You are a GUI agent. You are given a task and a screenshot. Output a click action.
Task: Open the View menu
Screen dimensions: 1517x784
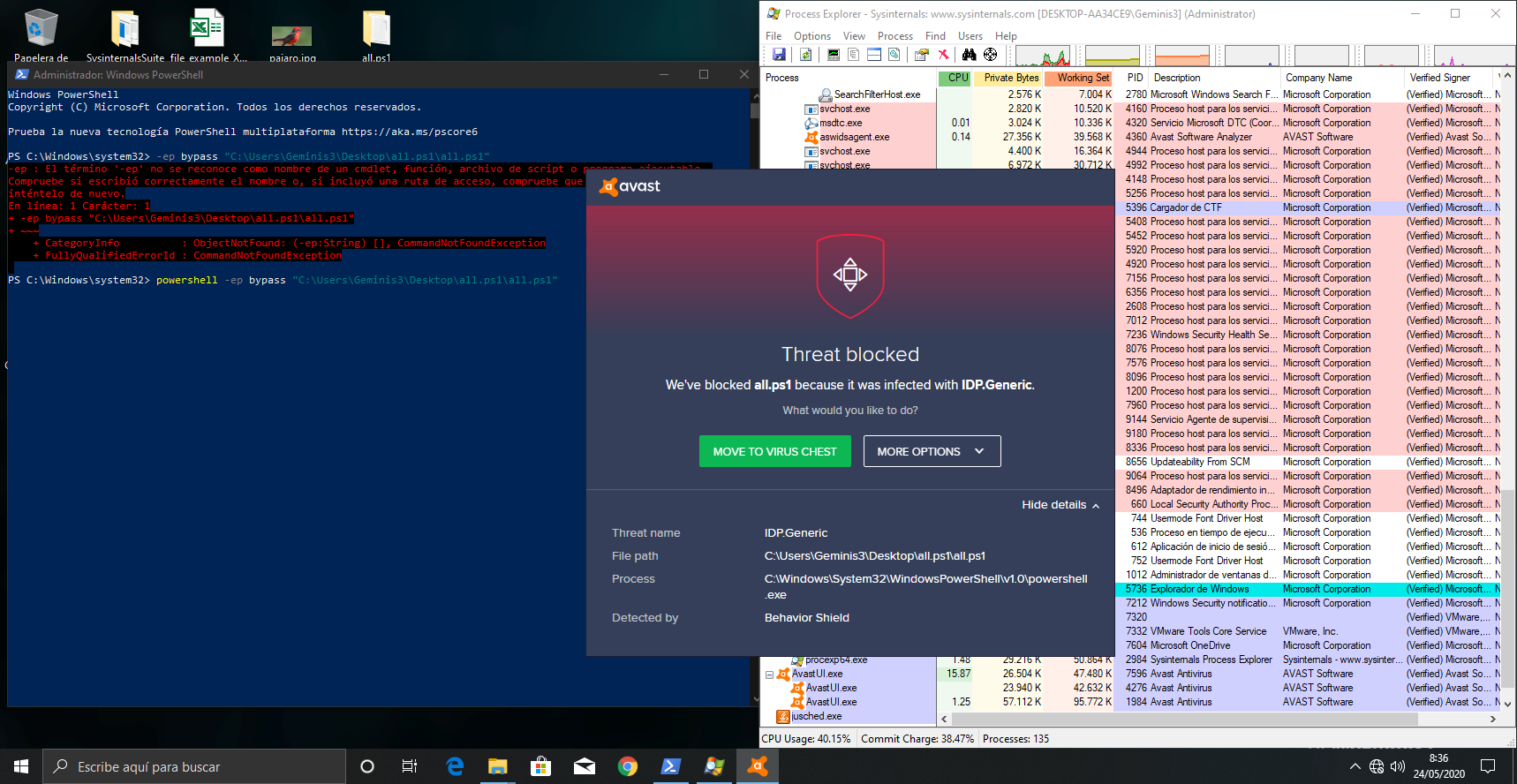pos(854,36)
